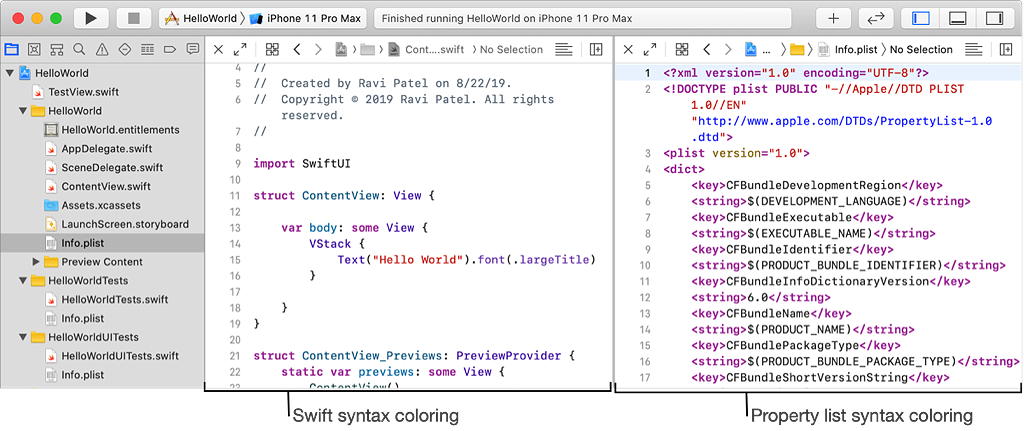1024x431 pixels.
Task: Click folder icon in Swift editor jump bar
Action: [368, 49]
